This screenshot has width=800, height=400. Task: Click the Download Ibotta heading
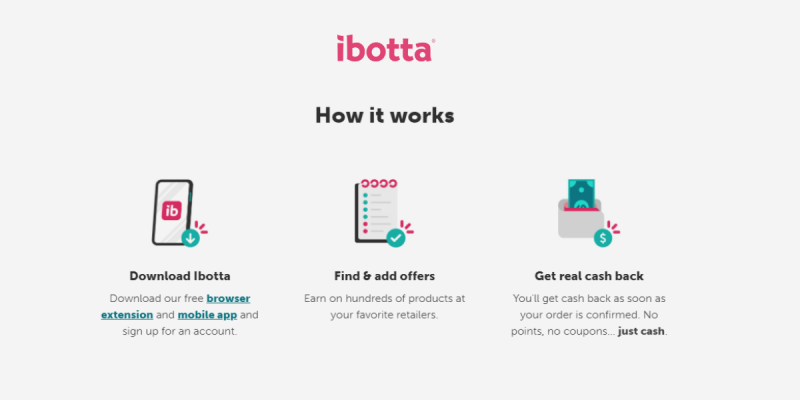coord(180,276)
